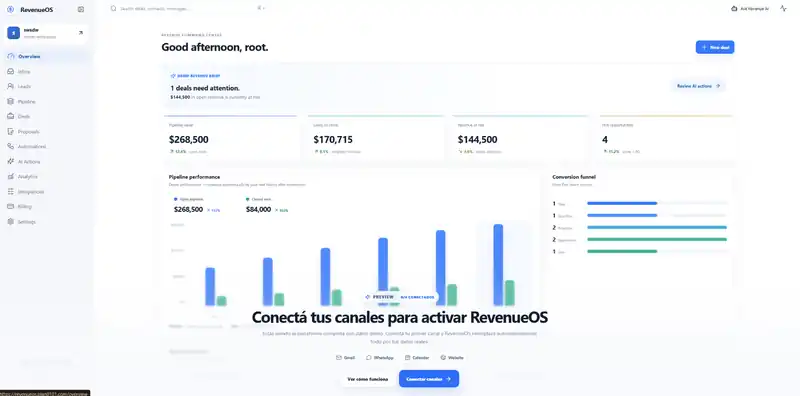Open workspace via arrow icon

[81, 33]
